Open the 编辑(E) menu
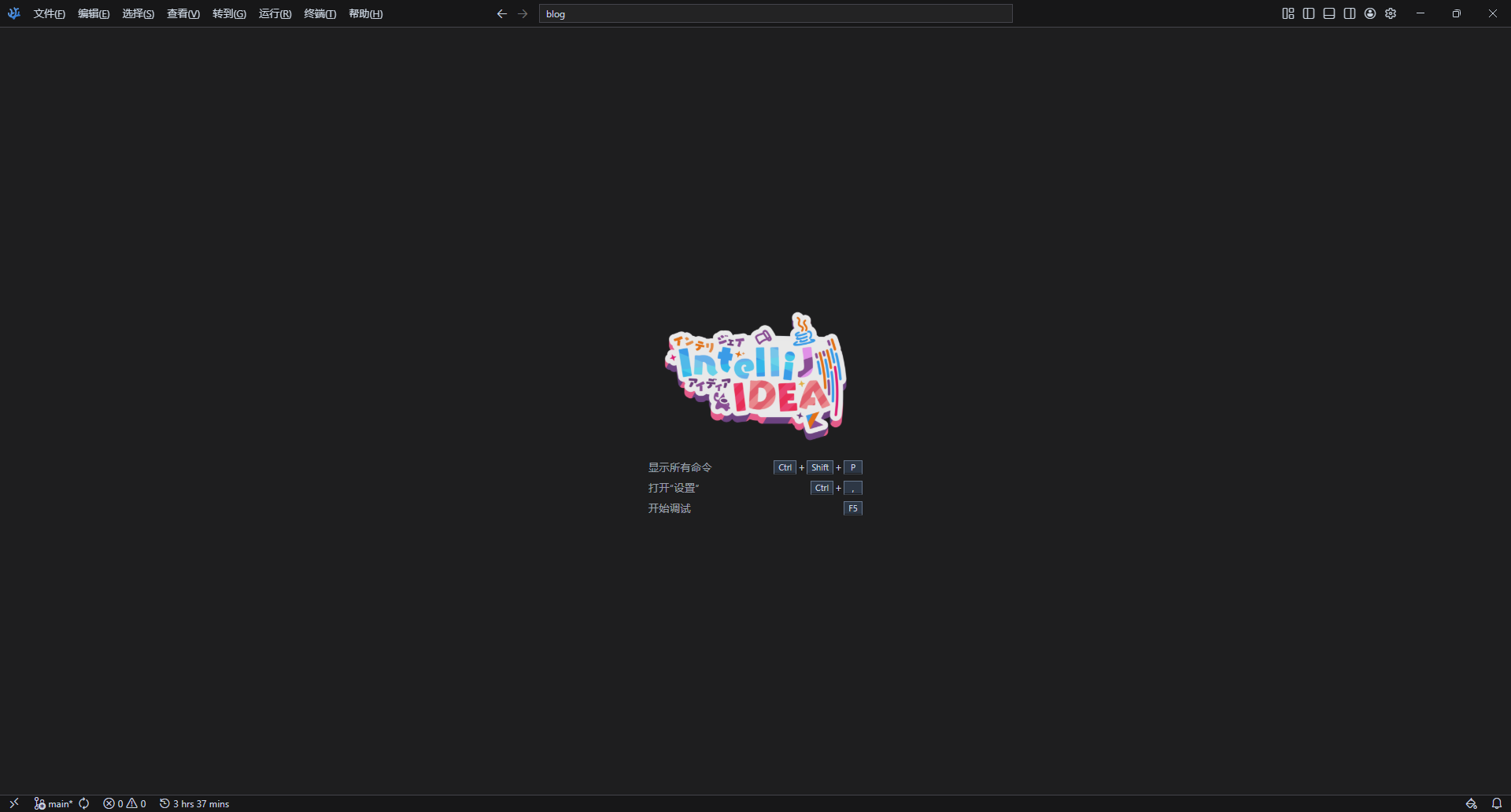Screen dimensions: 1511x812 point(94,13)
